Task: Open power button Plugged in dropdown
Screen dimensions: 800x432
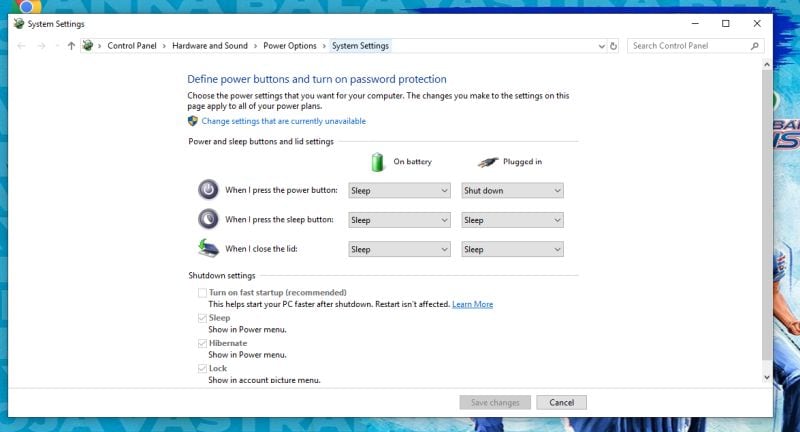Action: (512, 190)
